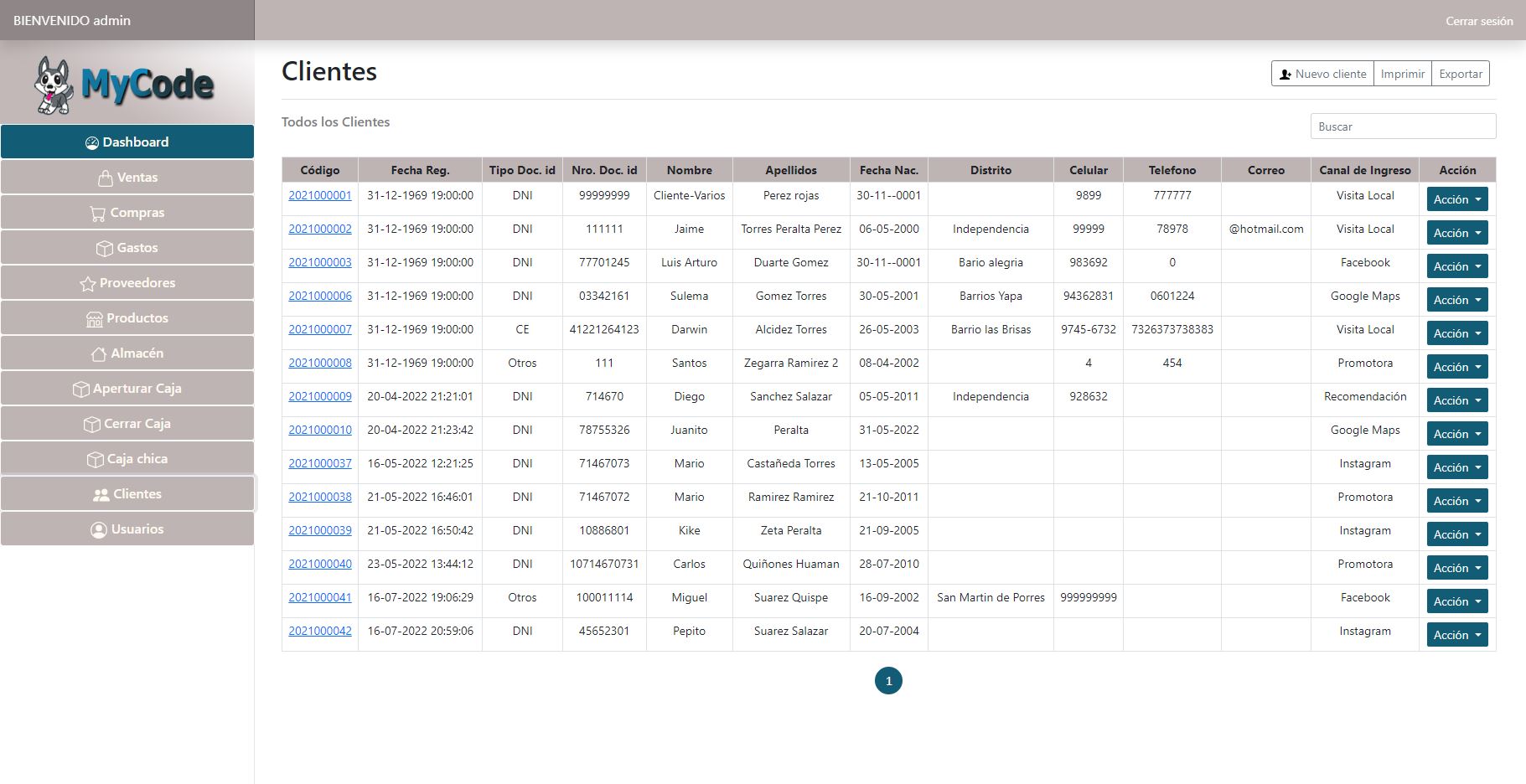Expand Acción menu for Pepito Suarez Salazar
1526x784 pixels.
1456,635
